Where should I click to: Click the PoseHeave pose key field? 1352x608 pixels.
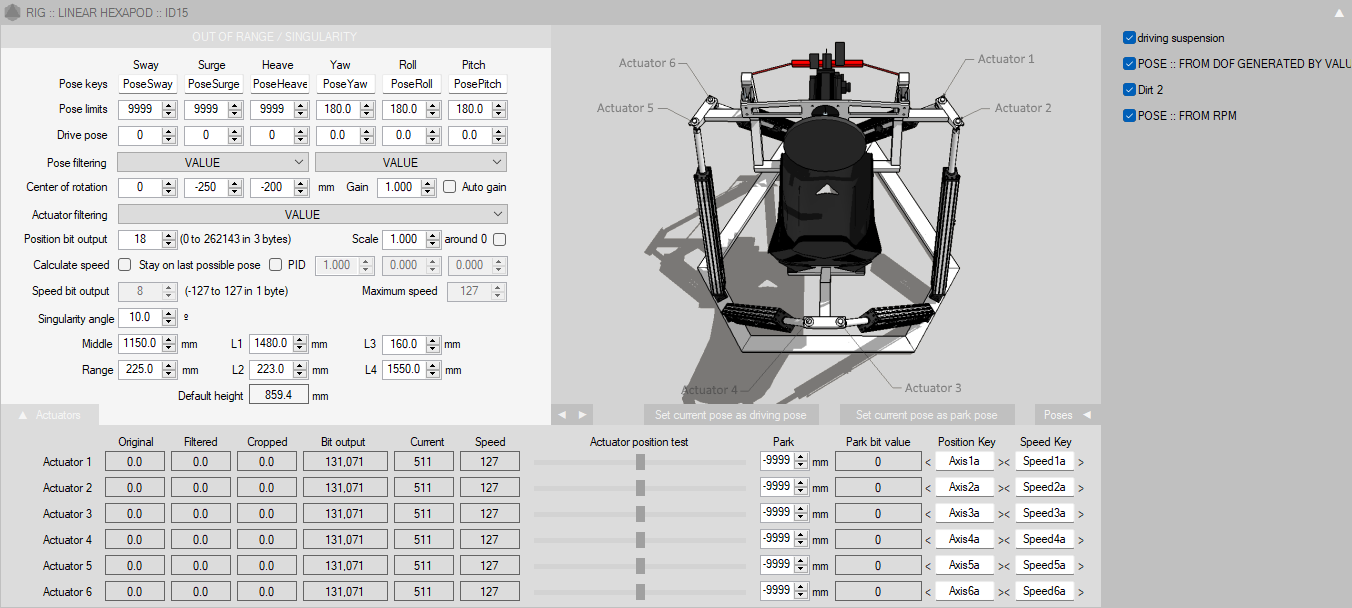point(279,84)
